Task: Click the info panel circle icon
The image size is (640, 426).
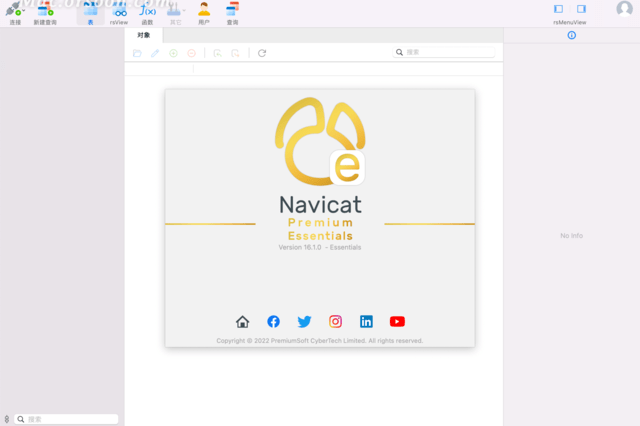Action: click(x=571, y=36)
